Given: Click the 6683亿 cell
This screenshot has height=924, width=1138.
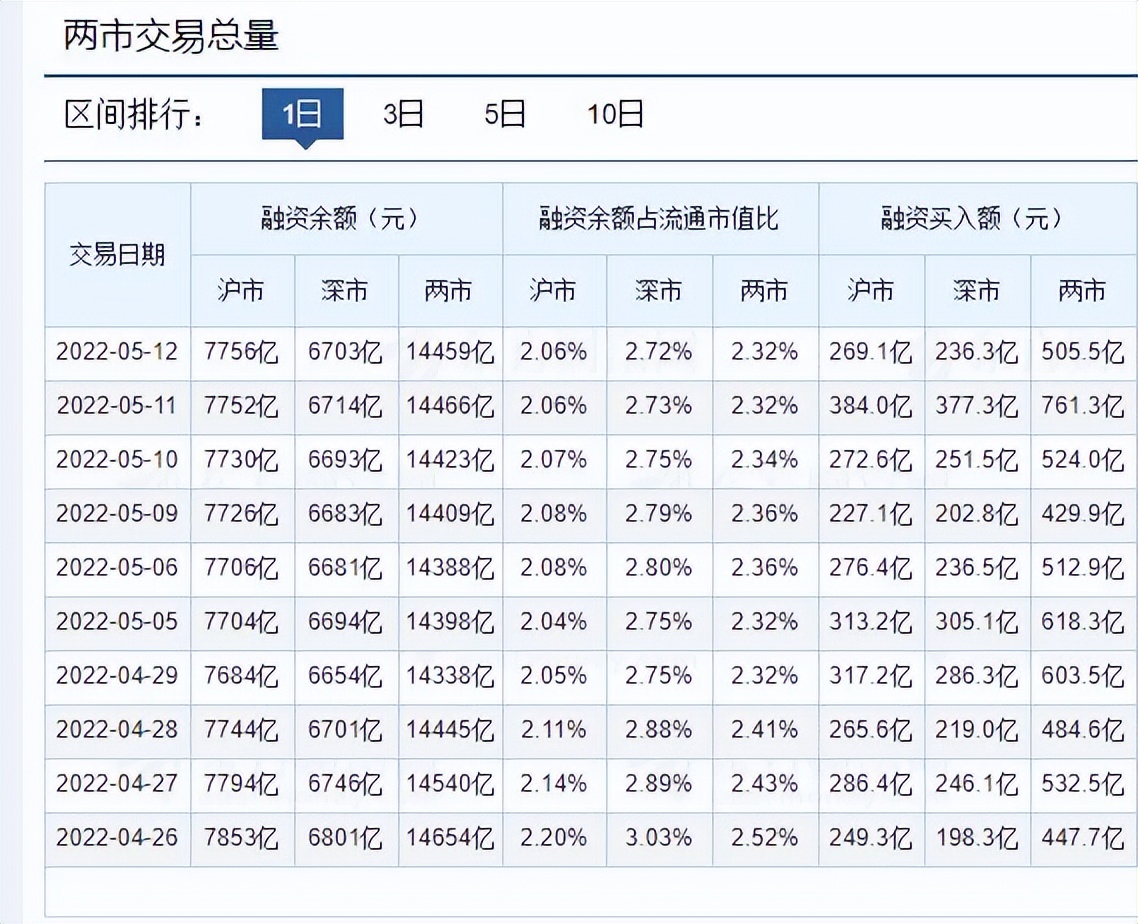Looking at the screenshot, I should tap(346, 515).
